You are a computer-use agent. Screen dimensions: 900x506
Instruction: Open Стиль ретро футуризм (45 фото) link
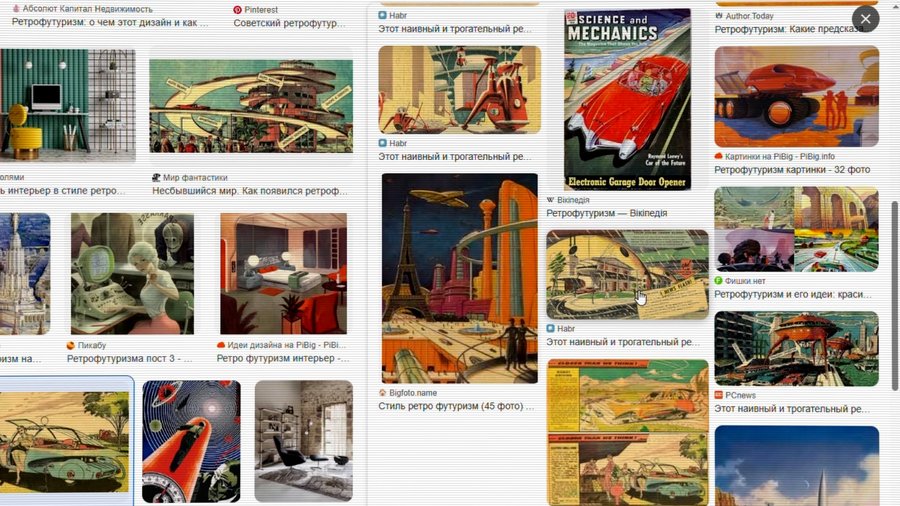(456, 406)
